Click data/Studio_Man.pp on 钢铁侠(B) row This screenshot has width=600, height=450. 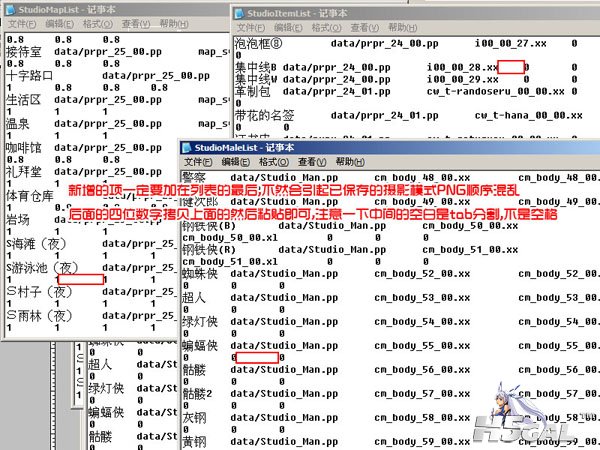pyautogui.click(x=332, y=226)
